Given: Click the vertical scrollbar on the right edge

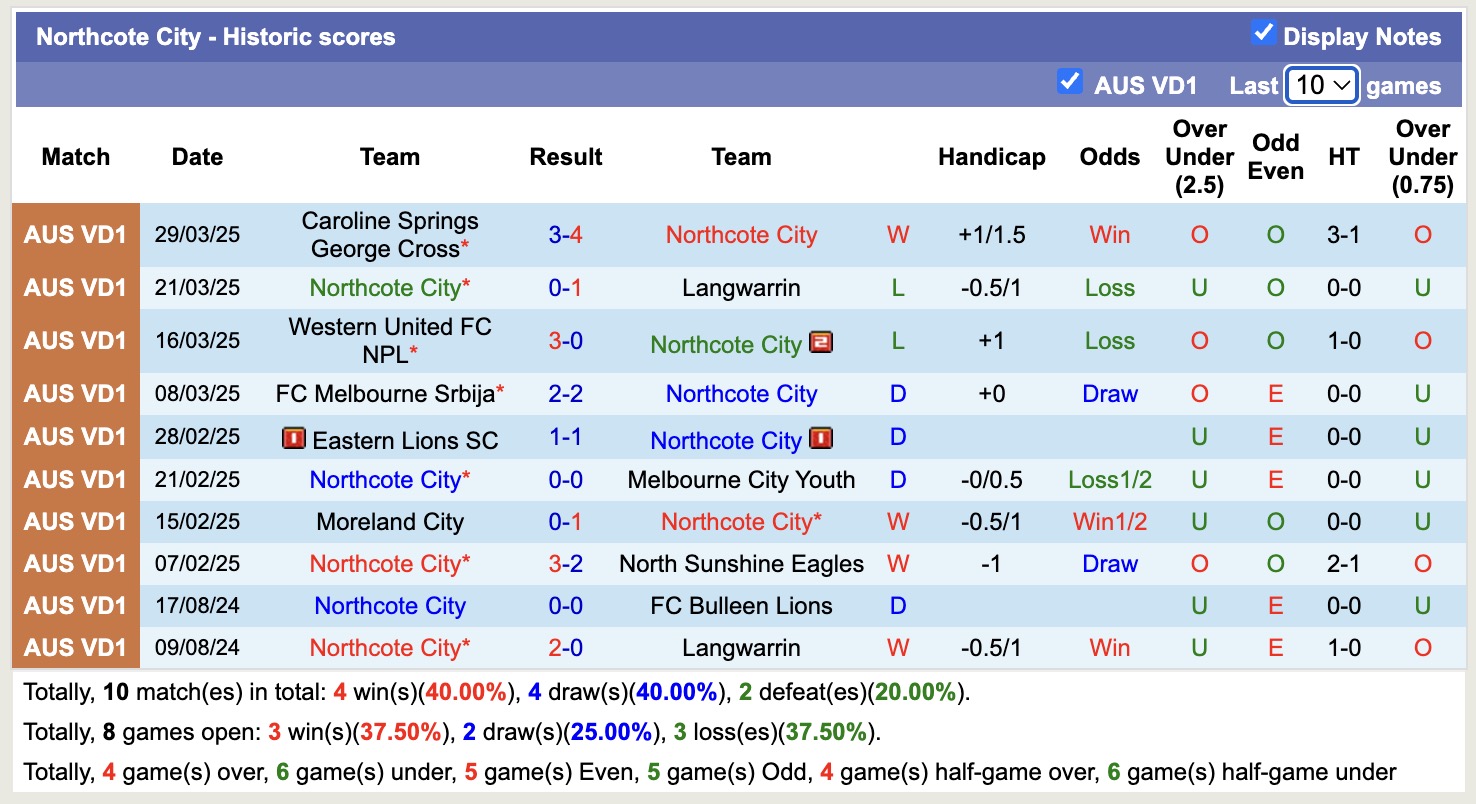Looking at the screenshot, I should pos(1470,400).
